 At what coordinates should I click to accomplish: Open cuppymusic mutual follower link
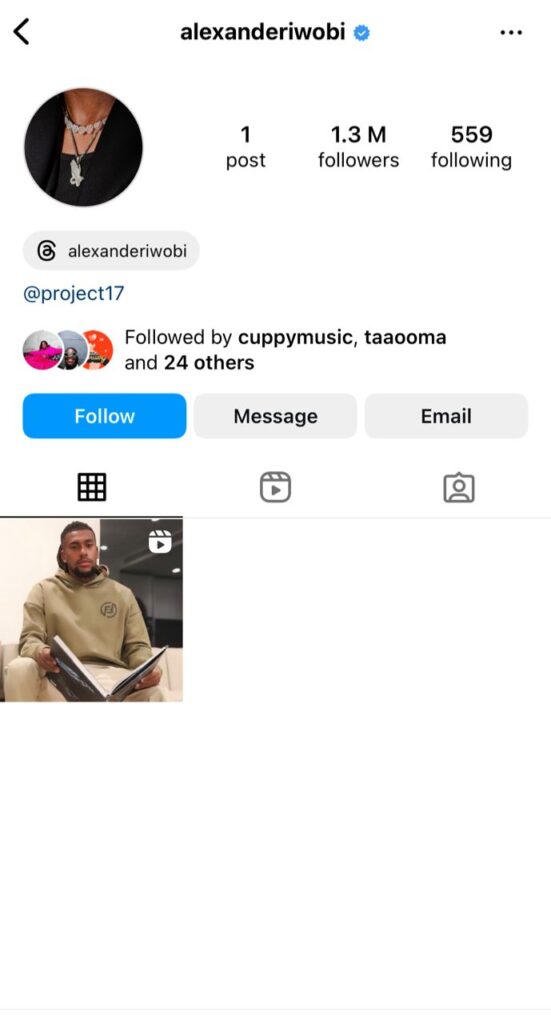coord(296,338)
